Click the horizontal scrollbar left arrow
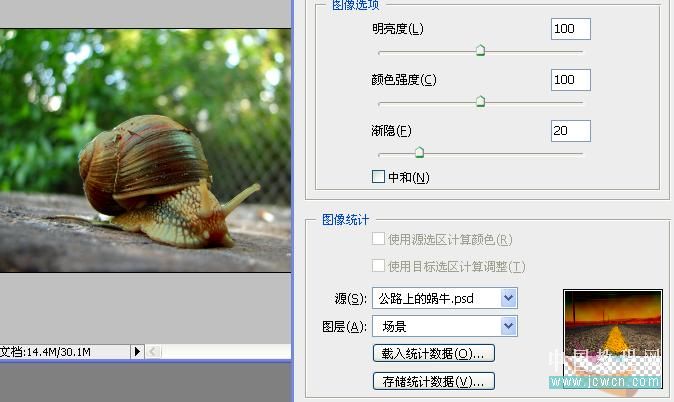This screenshot has height=402, width=674. point(153,352)
